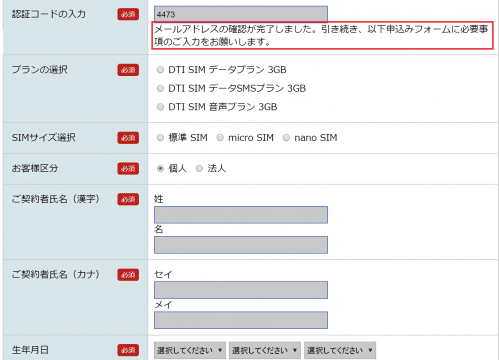
Task: Open the last 生年月日 dropdown
Action: 340,350
